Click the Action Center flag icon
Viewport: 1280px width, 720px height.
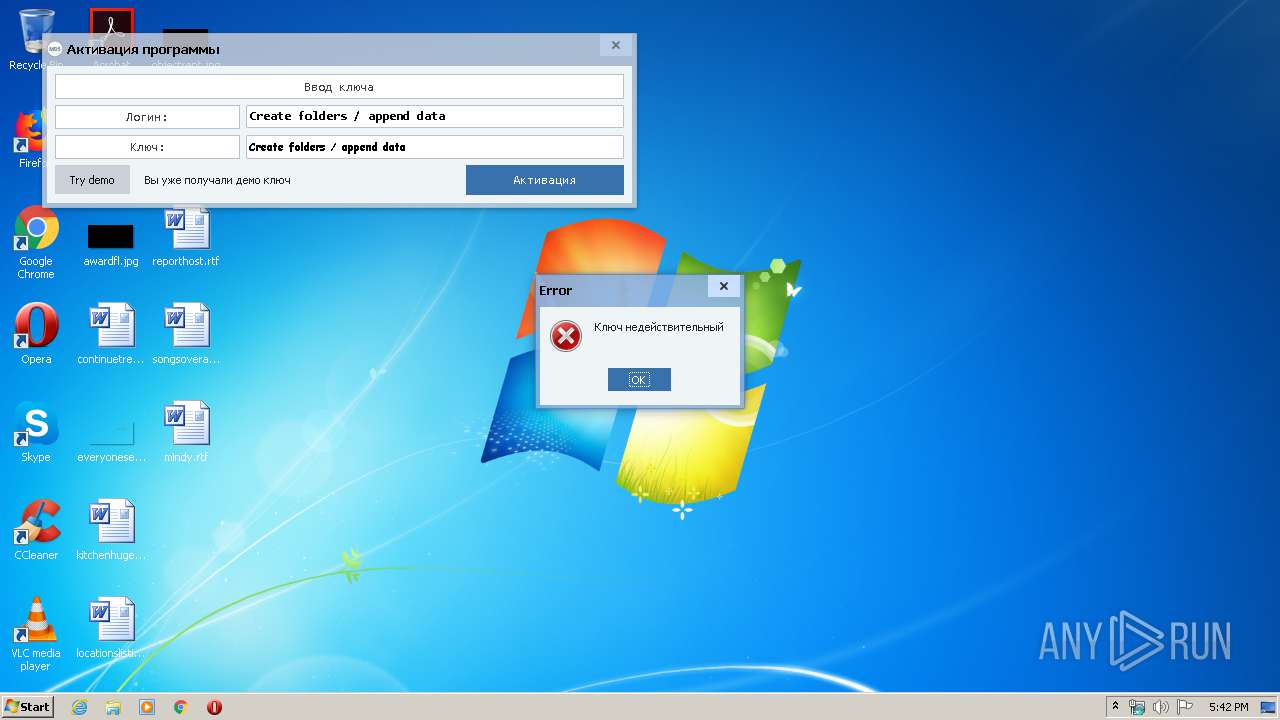tap(1185, 707)
